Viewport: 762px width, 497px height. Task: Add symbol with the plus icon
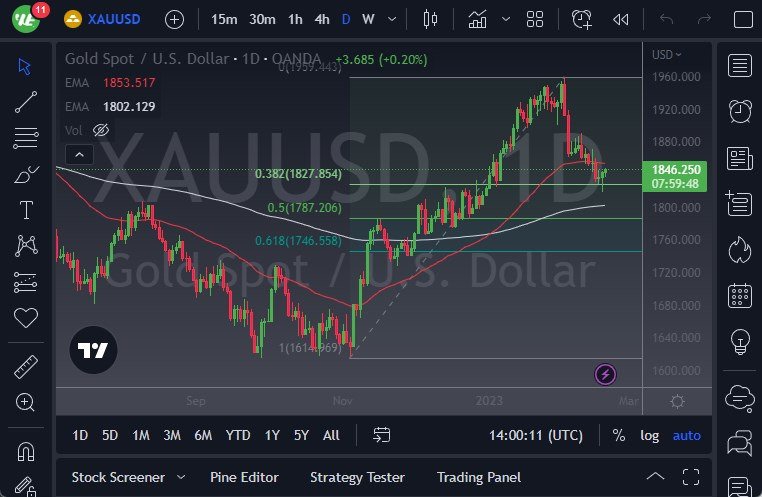click(x=174, y=19)
